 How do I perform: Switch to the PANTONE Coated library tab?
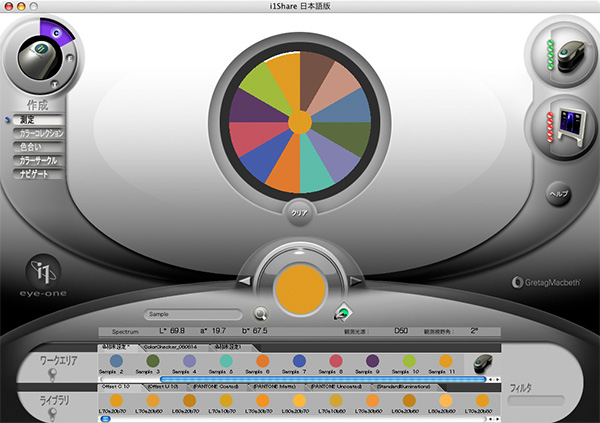coord(217,387)
